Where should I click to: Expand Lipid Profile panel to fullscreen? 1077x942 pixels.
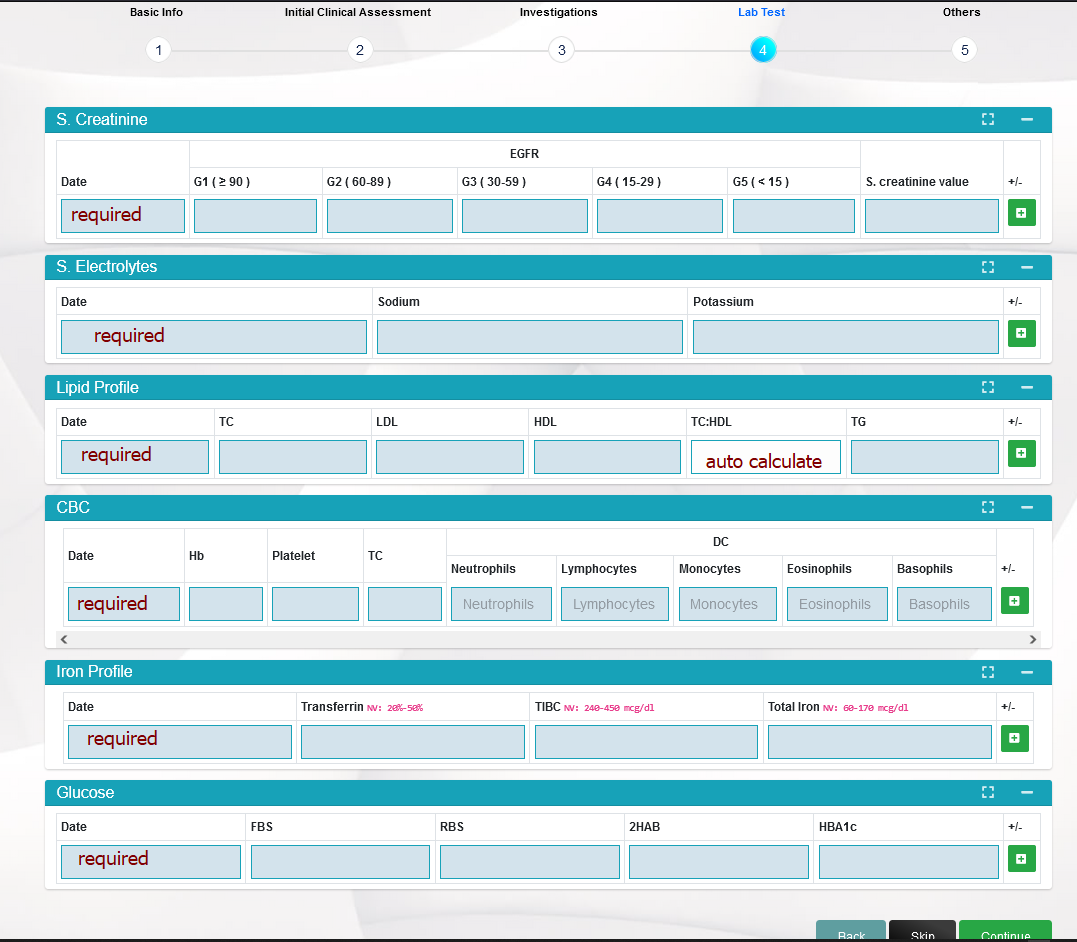click(988, 387)
